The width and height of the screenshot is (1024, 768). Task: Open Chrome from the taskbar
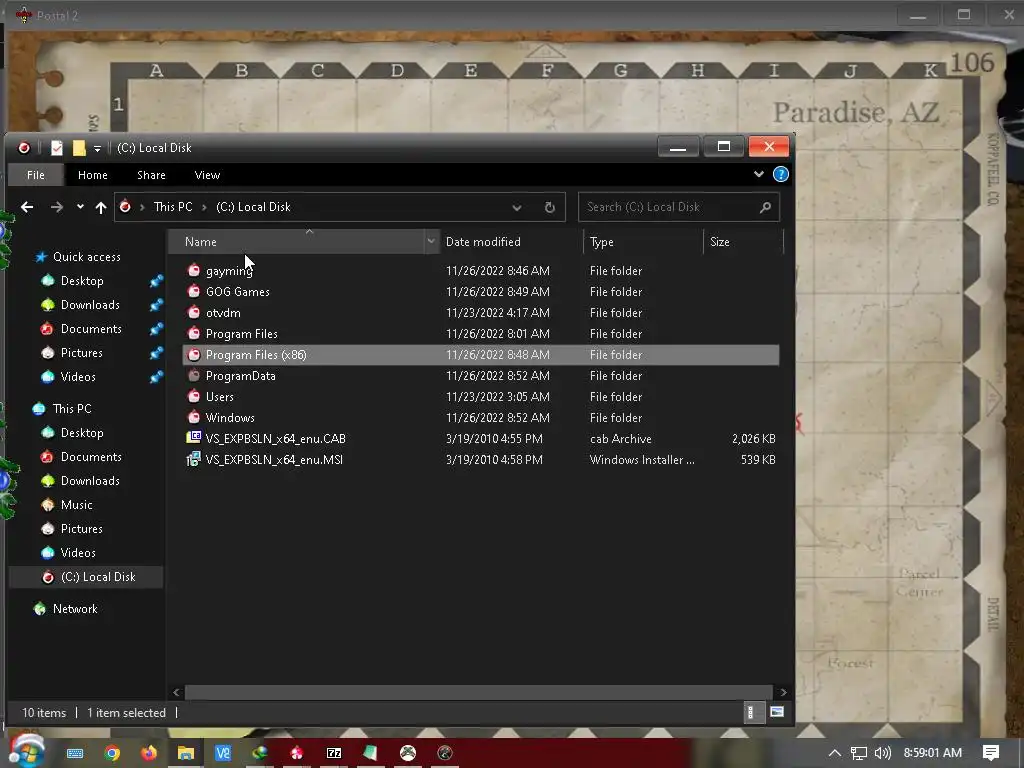[112, 753]
